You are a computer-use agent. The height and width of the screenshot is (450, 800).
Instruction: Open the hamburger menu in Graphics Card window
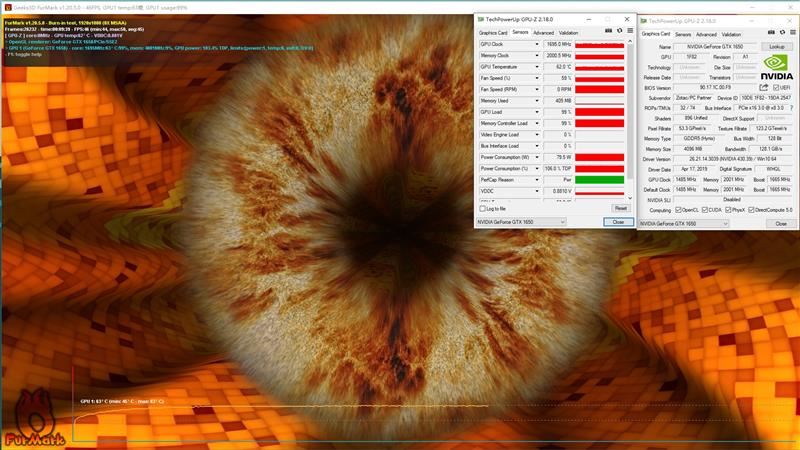[793, 33]
